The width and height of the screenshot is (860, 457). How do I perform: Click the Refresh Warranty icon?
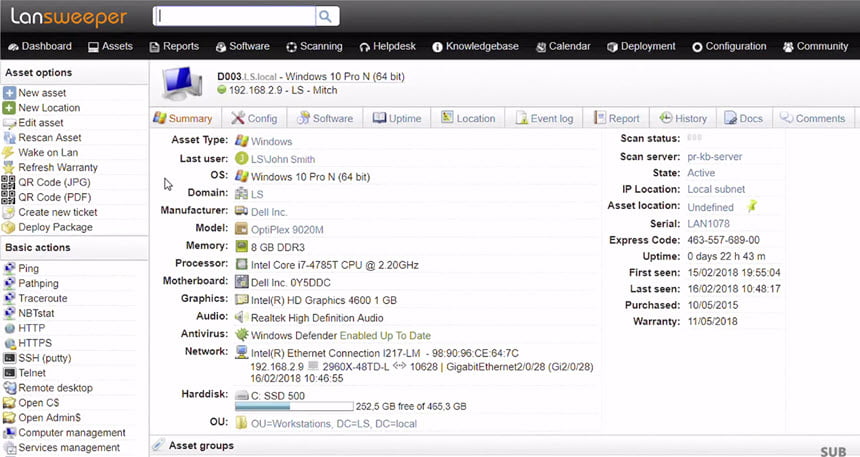click(x=9, y=167)
